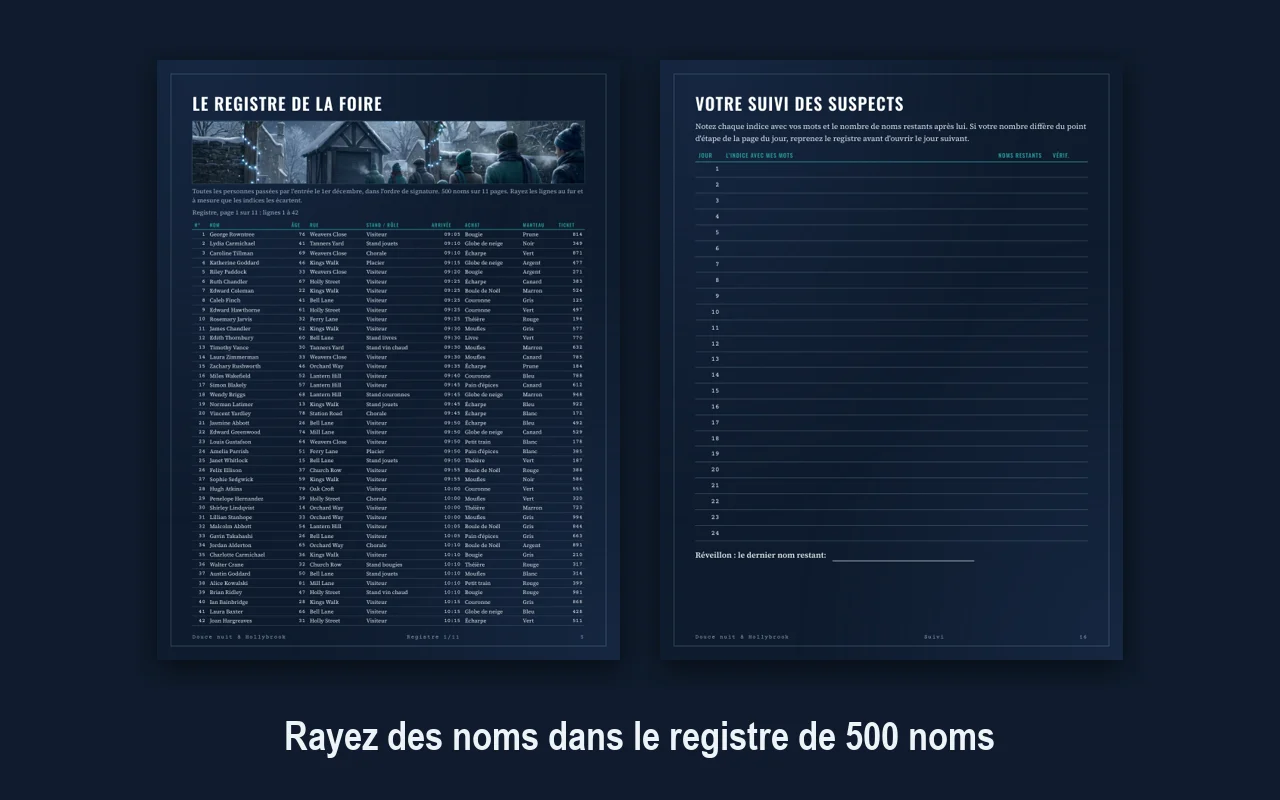The width and height of the screenshot is (1280, 800).
Task: Select the name "Joan Hargreaves"
Action: (x=232, y=621)
